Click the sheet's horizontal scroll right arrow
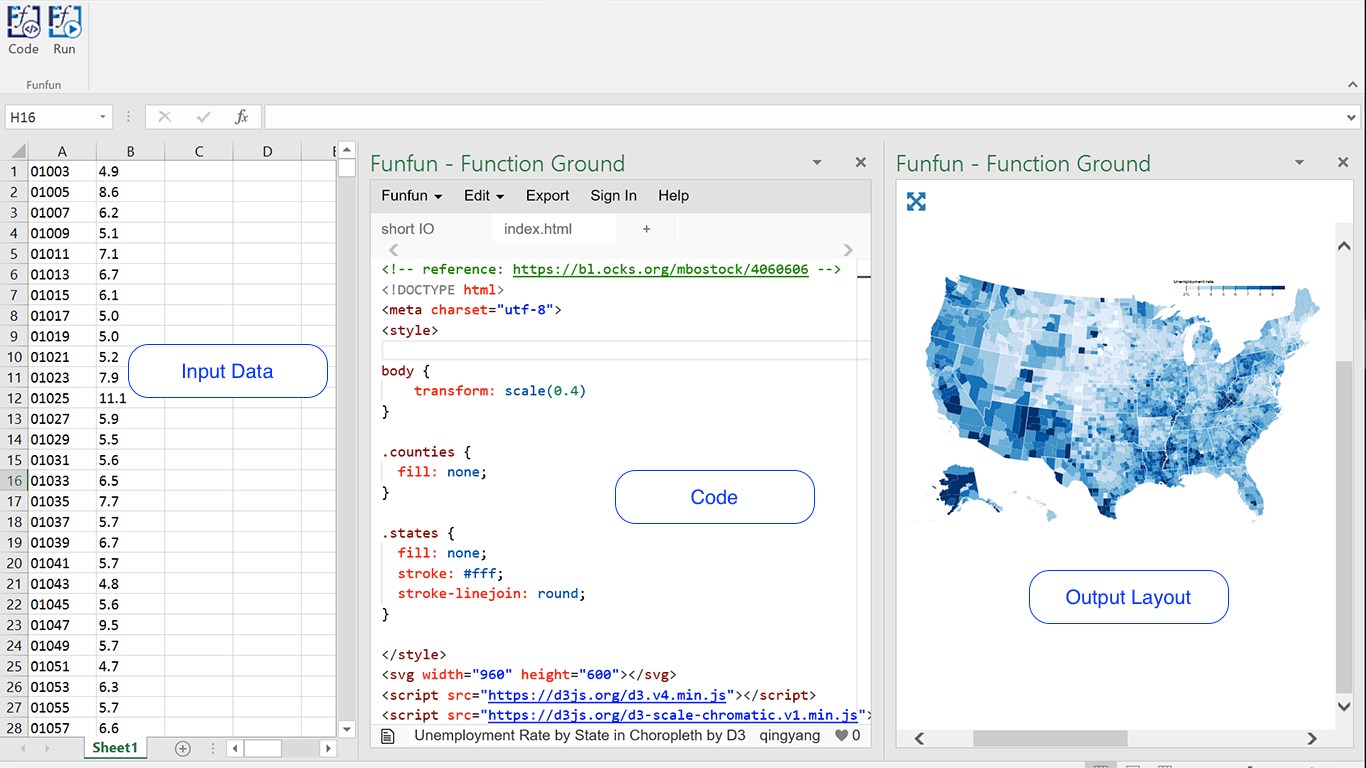Screen dimensions: 1366x768 [327, 748]
